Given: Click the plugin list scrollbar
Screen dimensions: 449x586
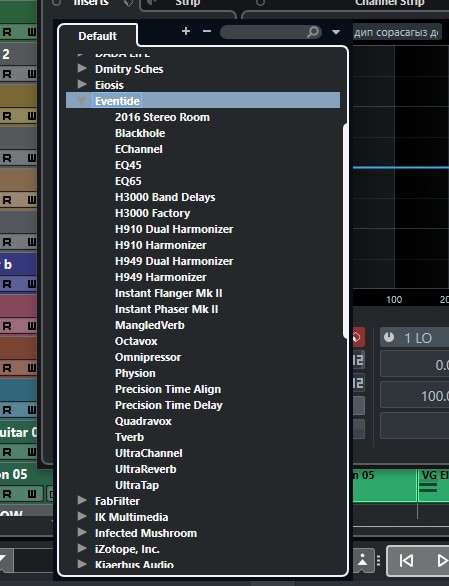Looking at the screenshot, I should click(x=345, y=231).
